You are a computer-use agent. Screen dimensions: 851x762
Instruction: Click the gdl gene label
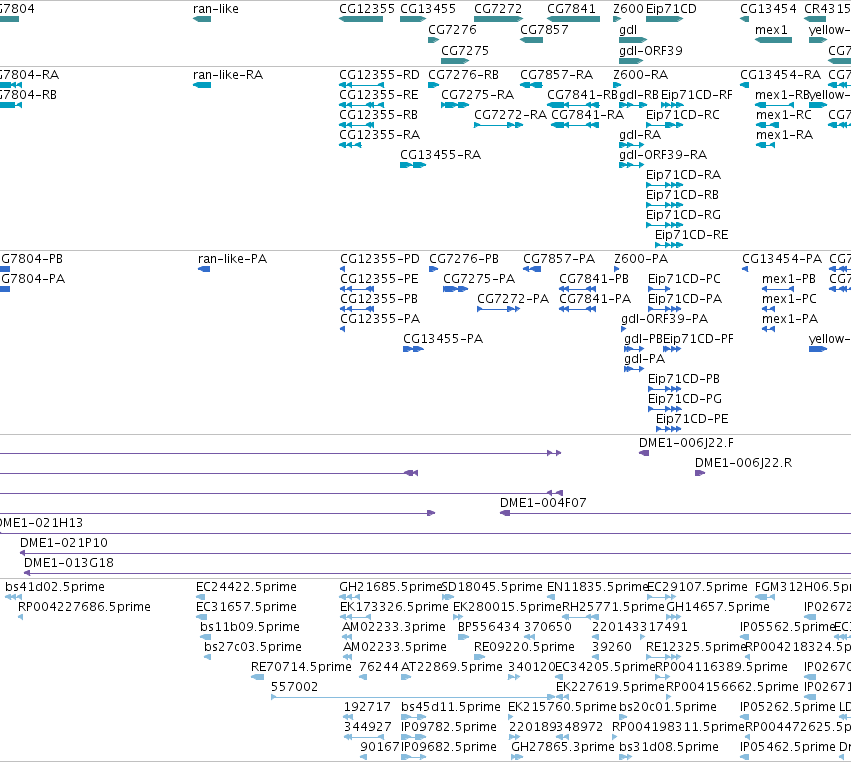pos(628,30)
